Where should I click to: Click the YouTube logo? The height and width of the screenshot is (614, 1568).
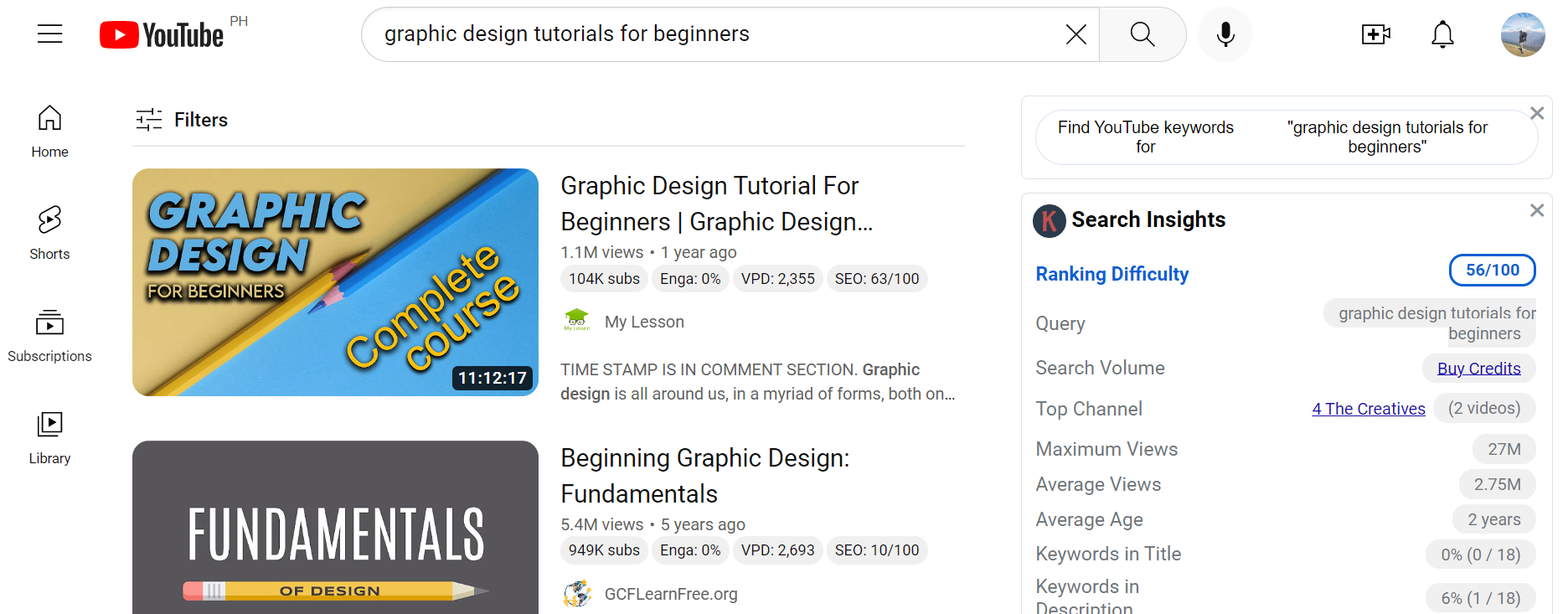(x=162, y=35)
